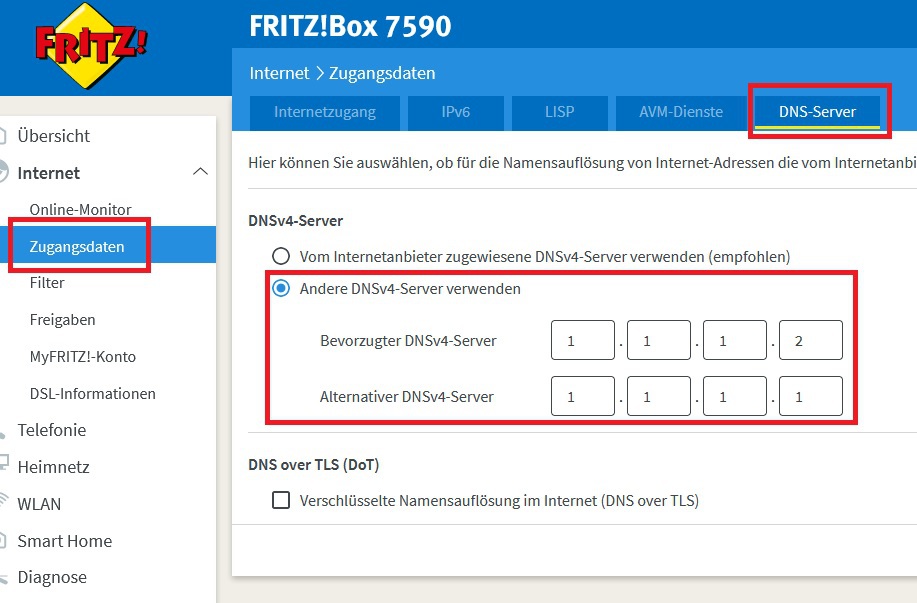The height and width of the screenshot is (603, 917).
Task: Select the Internet sidebar section
Action: click(49, 173)
